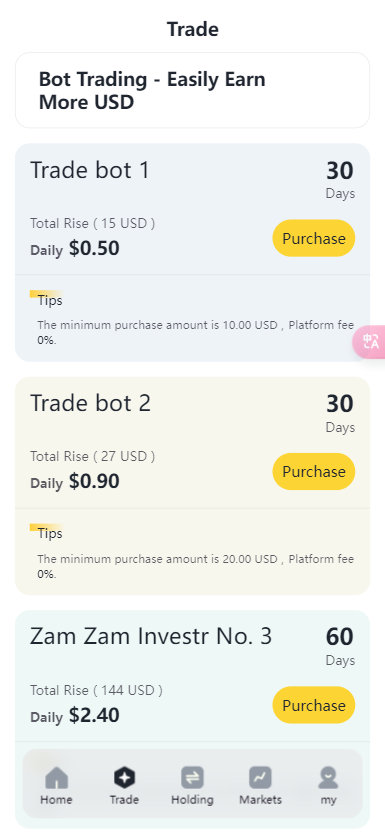
Task: Open the Home icon in bottom navigation
Action: click(56, 778)
